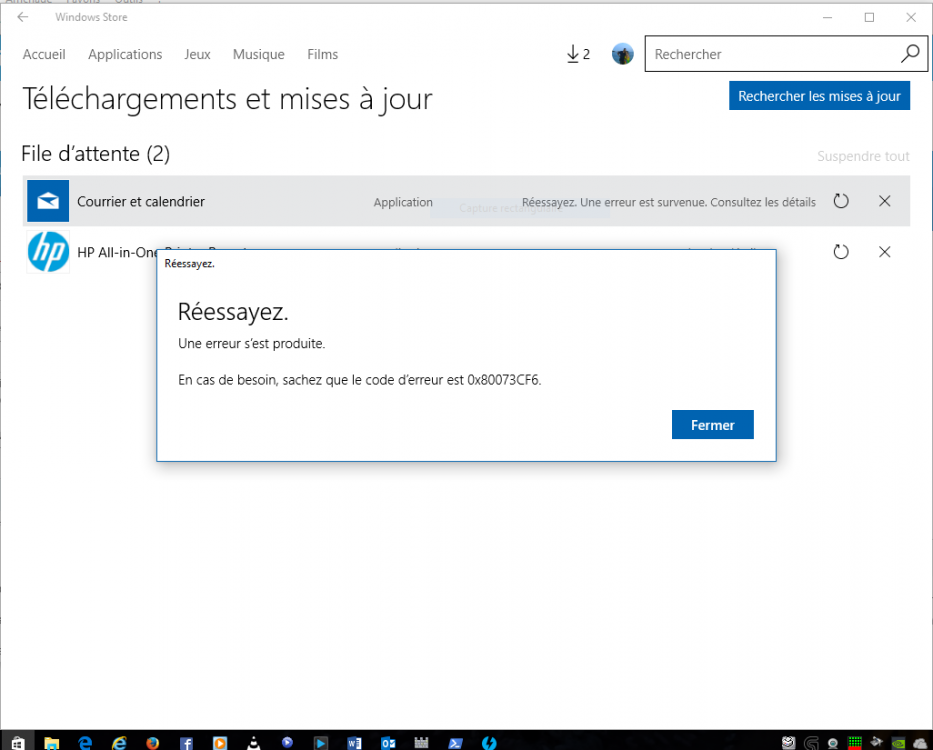Open Firefox from the taskbar

(152, 743)
